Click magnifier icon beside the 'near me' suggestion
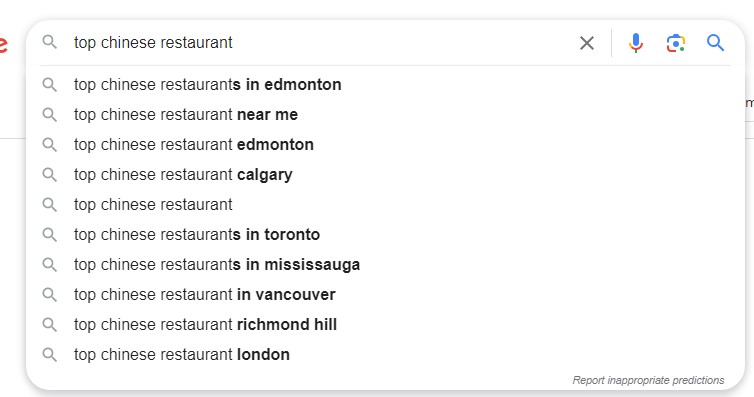 pos(50,114)
